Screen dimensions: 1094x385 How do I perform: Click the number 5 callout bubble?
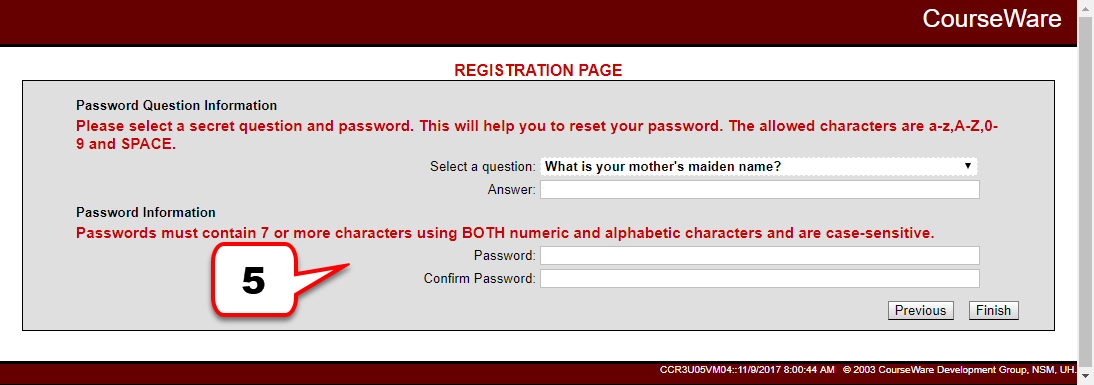[x=254, y=282]
